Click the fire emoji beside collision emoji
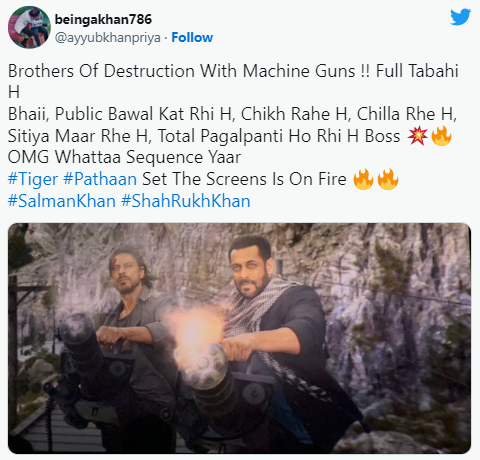480x460 pixels. click(441, 136)
